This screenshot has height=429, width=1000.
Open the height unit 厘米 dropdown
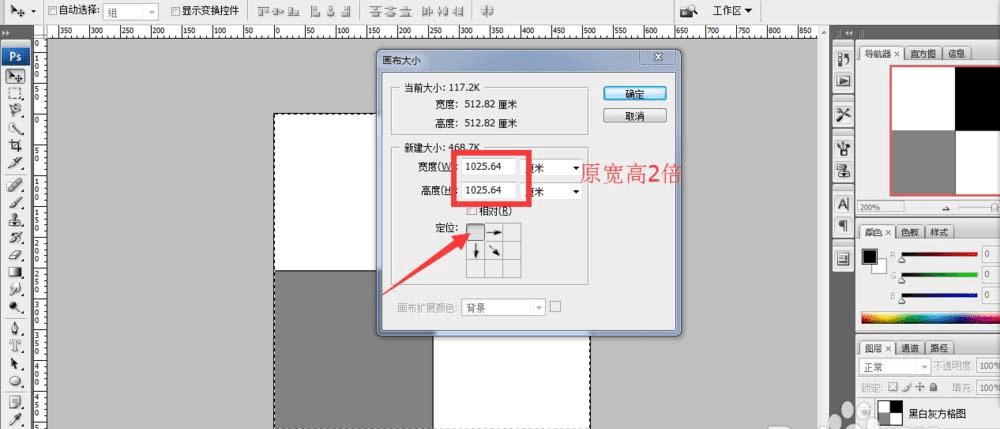pos(552,191)
